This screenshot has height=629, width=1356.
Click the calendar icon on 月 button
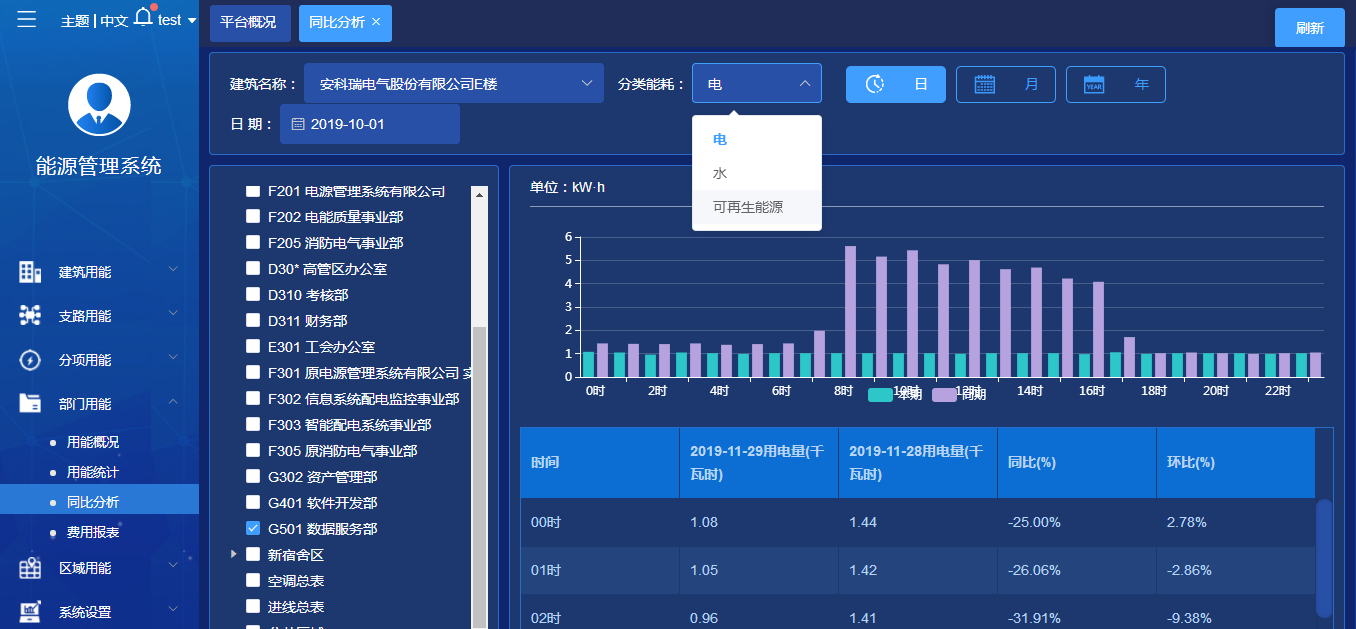coord(985,84)
